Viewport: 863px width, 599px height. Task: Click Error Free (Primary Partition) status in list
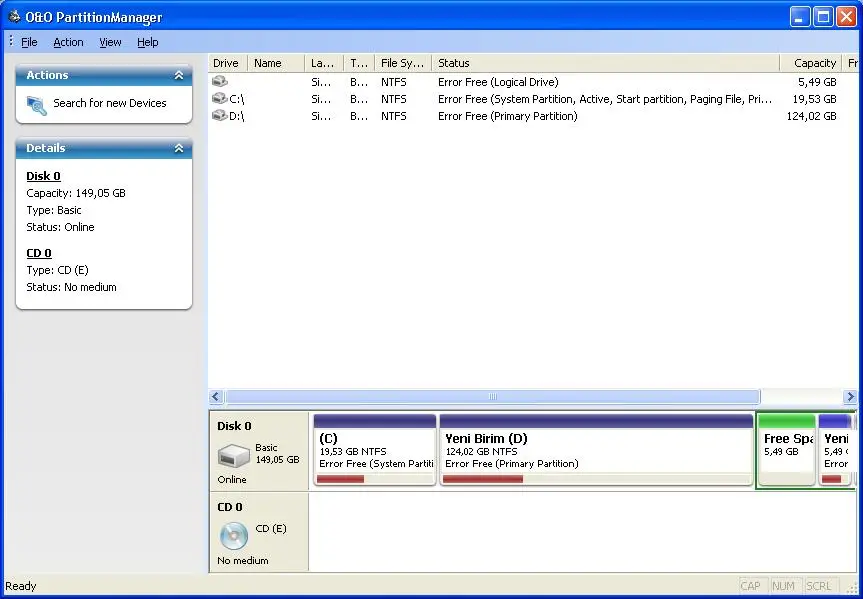click(x=507, y=116)
